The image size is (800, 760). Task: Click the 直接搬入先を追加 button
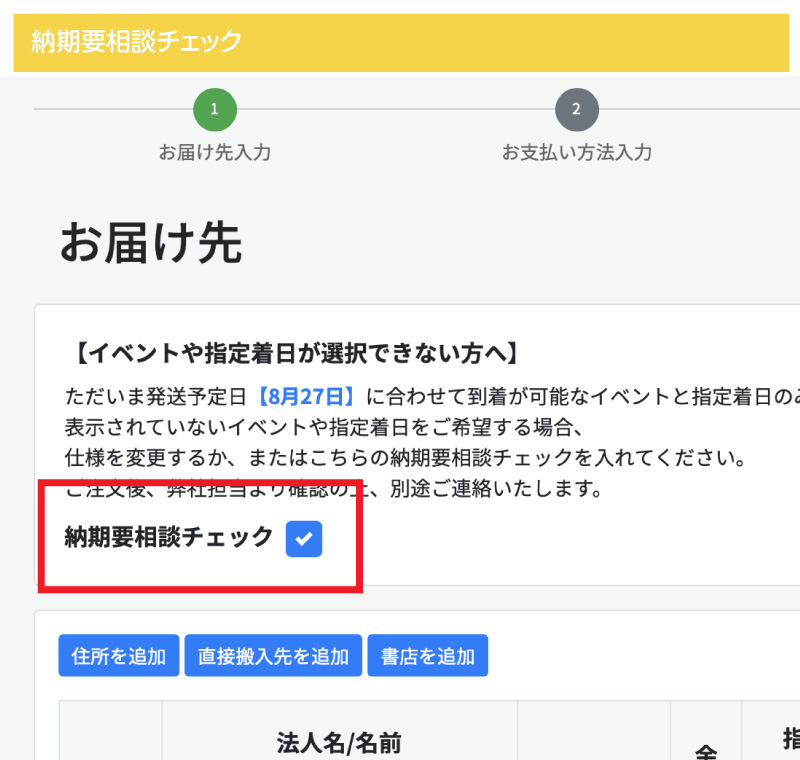pos(273,655)
